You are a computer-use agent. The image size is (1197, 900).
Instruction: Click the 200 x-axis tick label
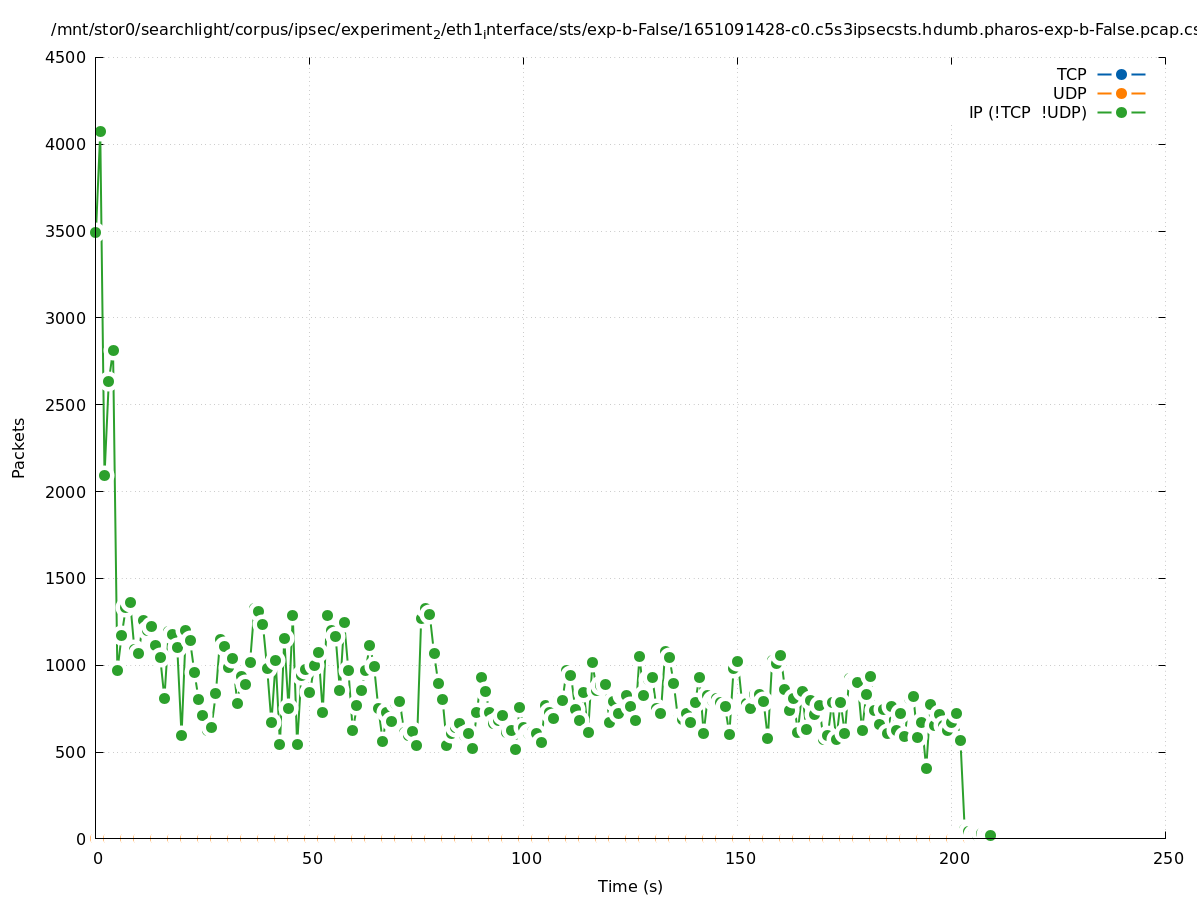[x=953, y=859]
